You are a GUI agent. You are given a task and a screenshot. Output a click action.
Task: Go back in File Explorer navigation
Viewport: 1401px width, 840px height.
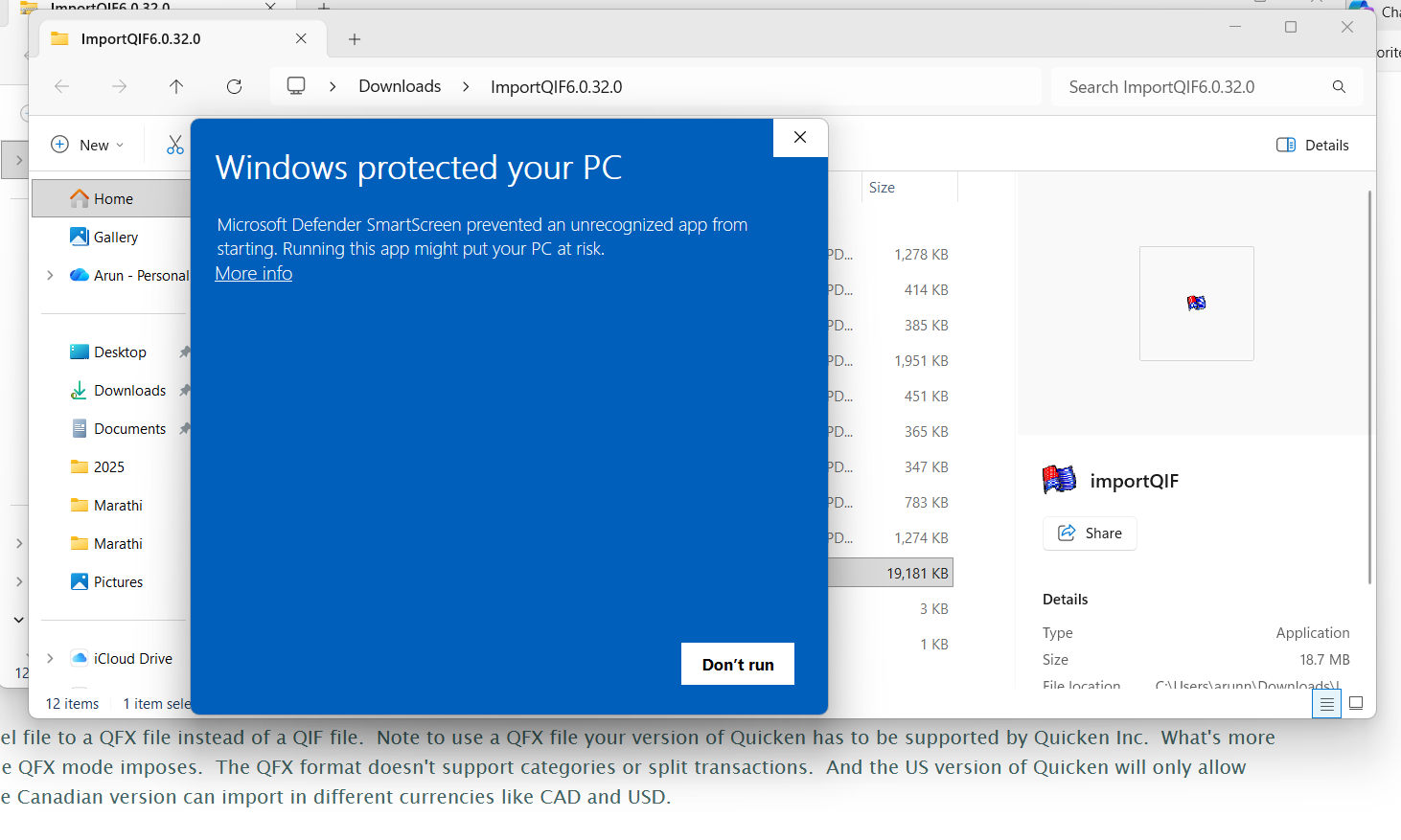(x=62, y=86)
